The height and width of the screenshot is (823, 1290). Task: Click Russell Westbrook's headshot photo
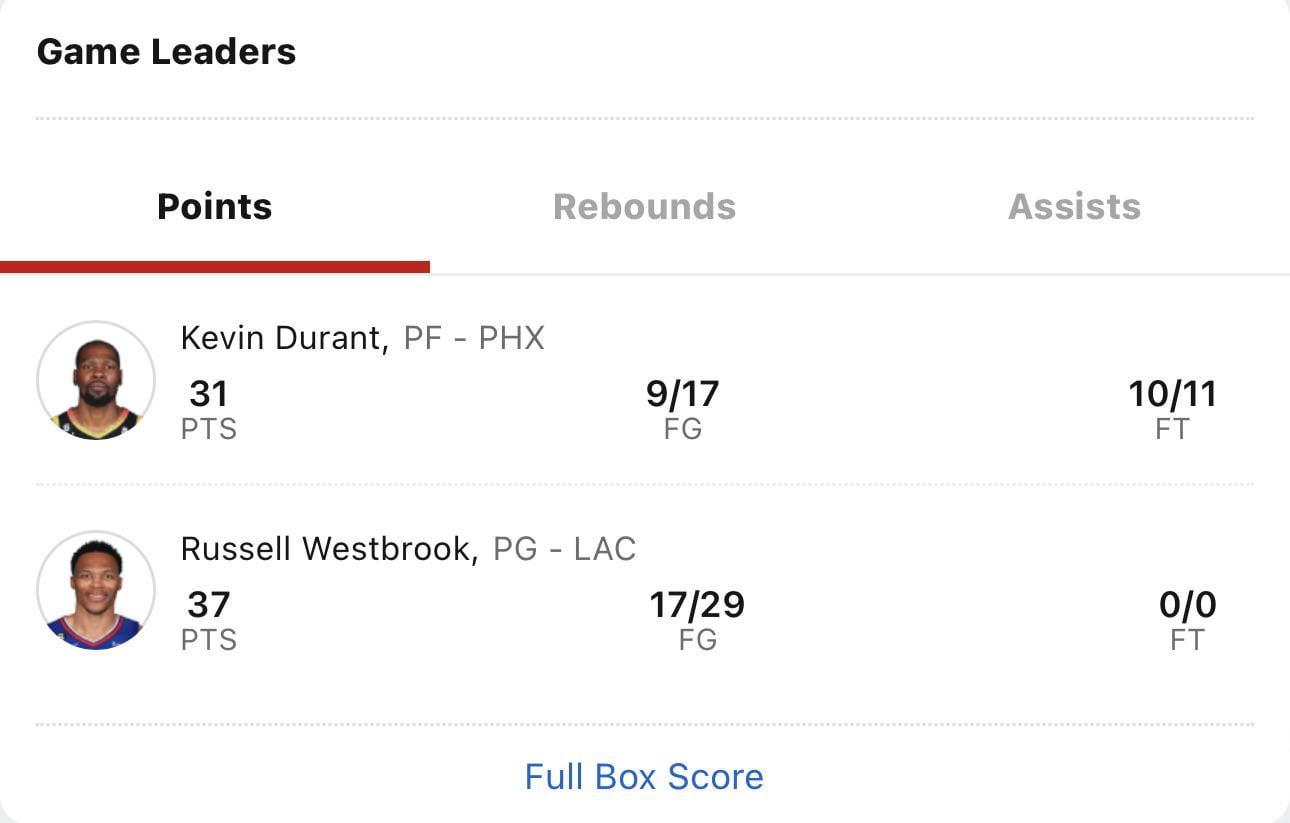coord(96,591)
